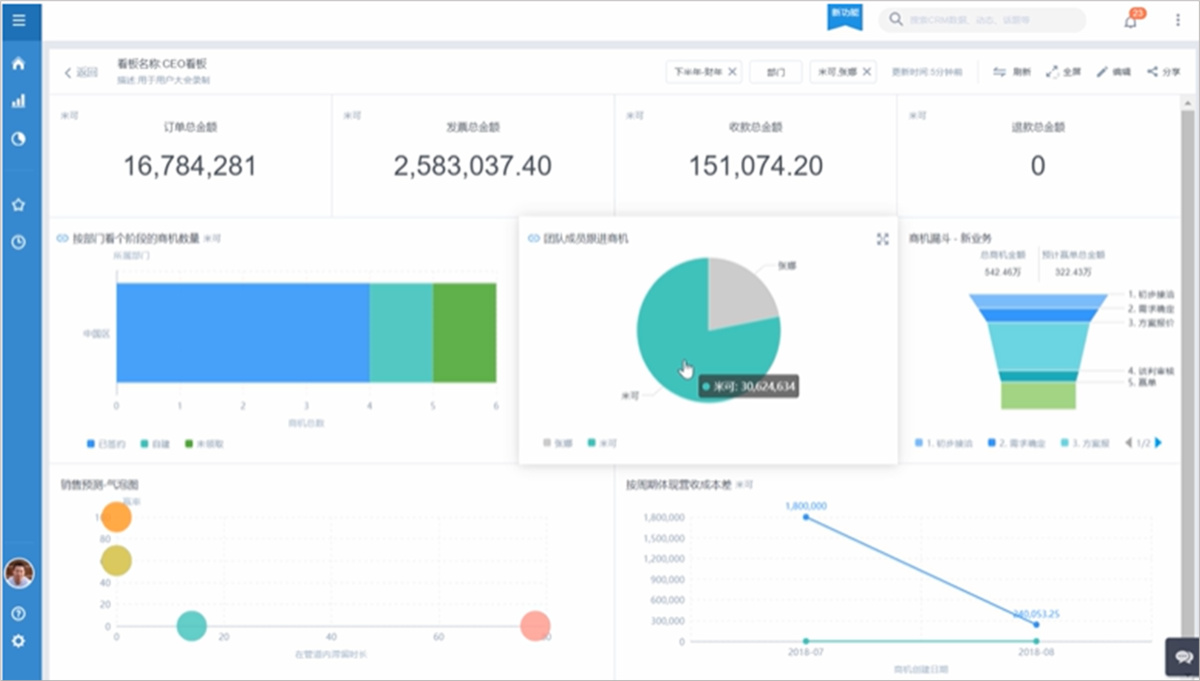Go to next funnel legend page arrow

click(1159, 442)
